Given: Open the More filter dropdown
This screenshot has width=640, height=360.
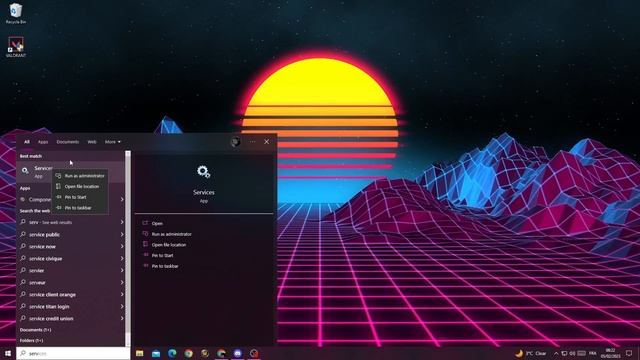Looking at the screenshot, I should [113, 142].
